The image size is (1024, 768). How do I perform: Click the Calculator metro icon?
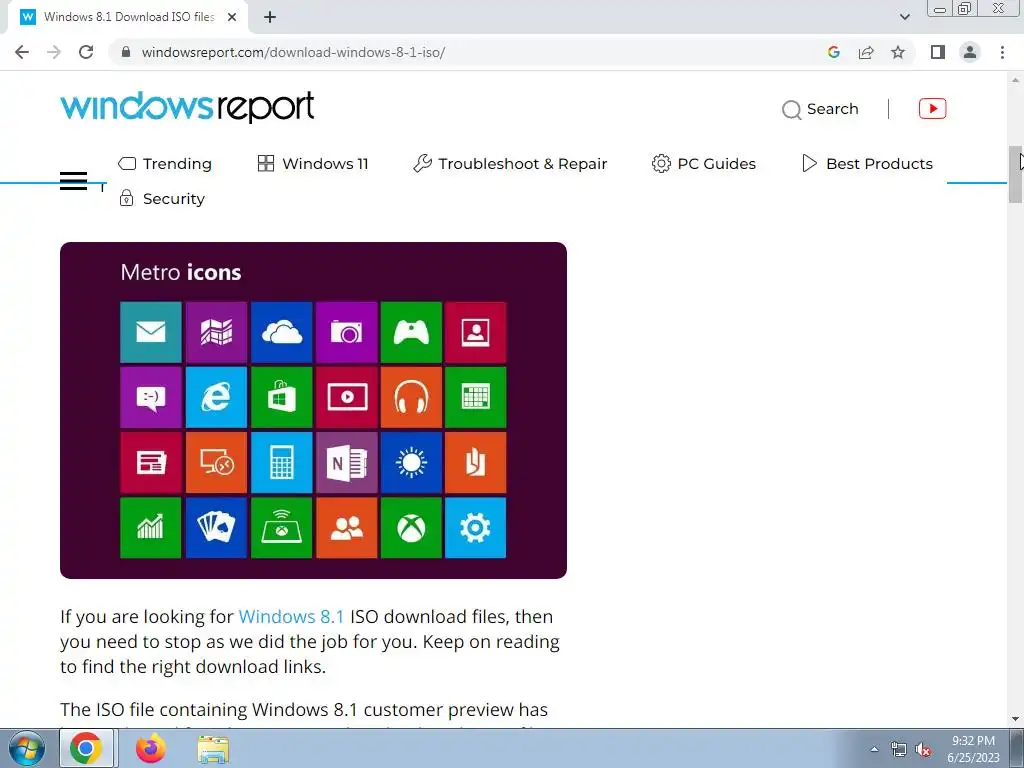pos(281,462)
